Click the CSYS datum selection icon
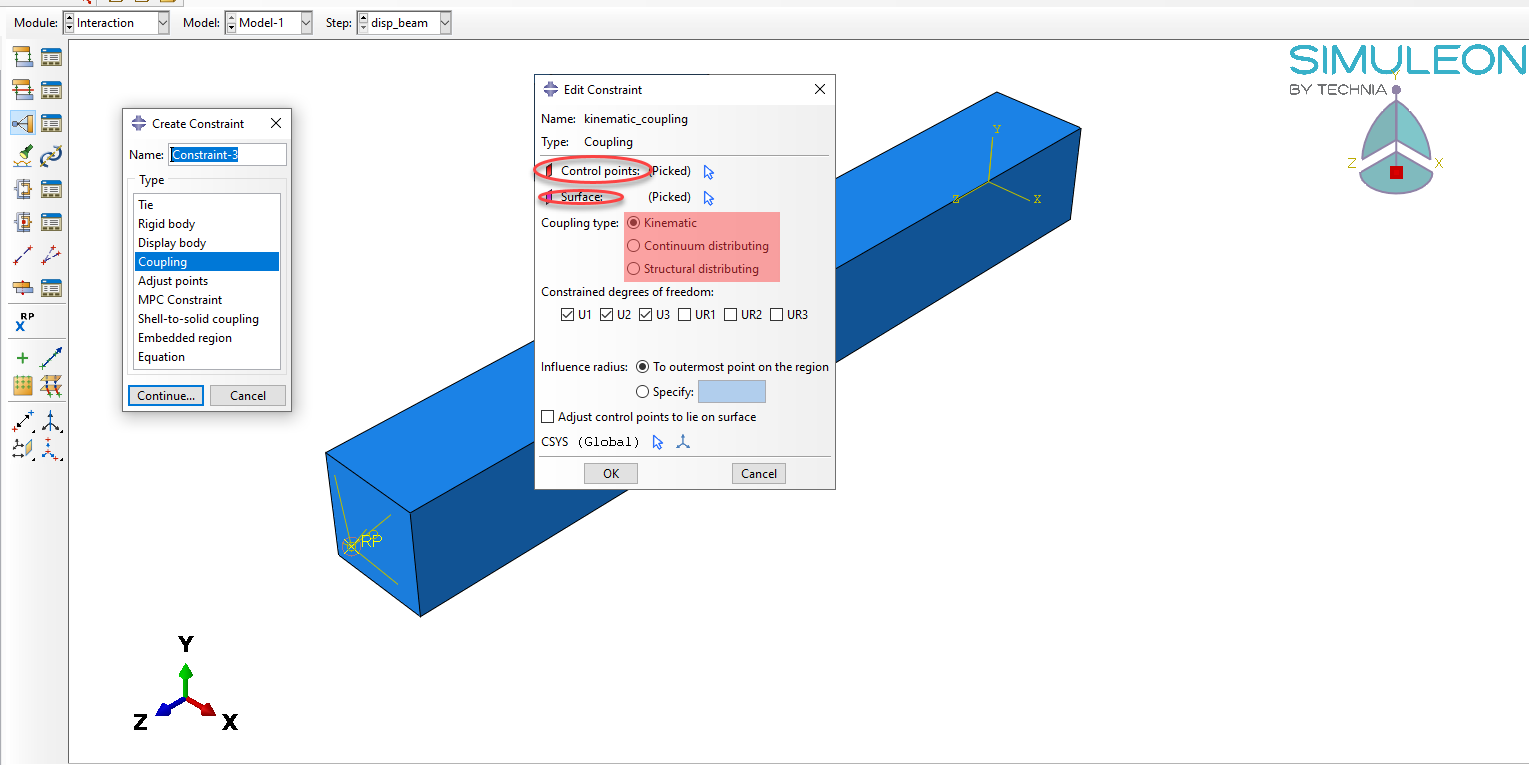The image size is (1529, 765). click(x=683, y=441)
